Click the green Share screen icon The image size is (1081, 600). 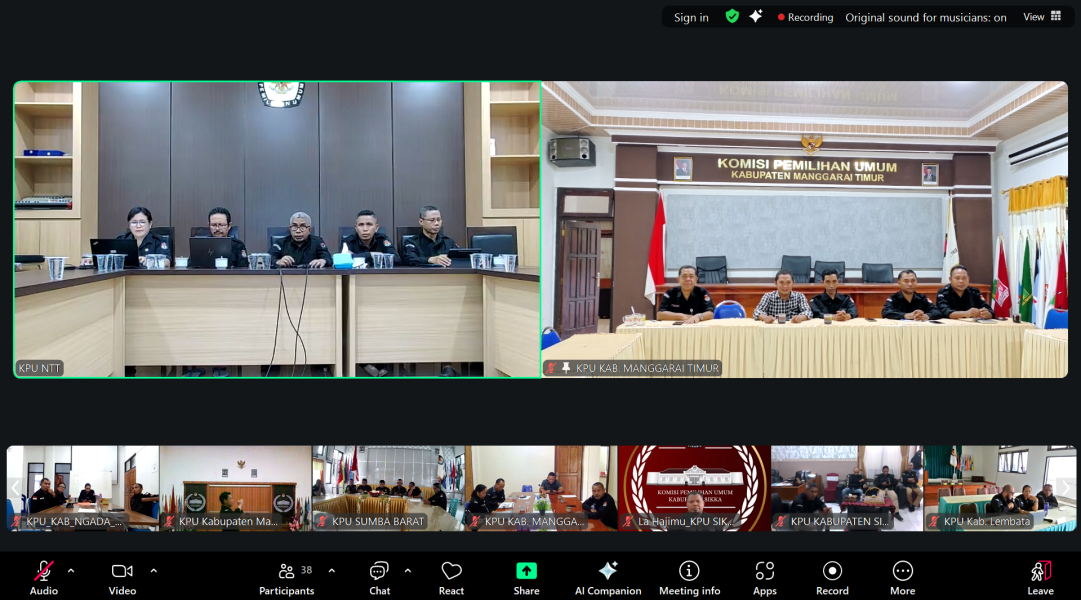(526, 571)
